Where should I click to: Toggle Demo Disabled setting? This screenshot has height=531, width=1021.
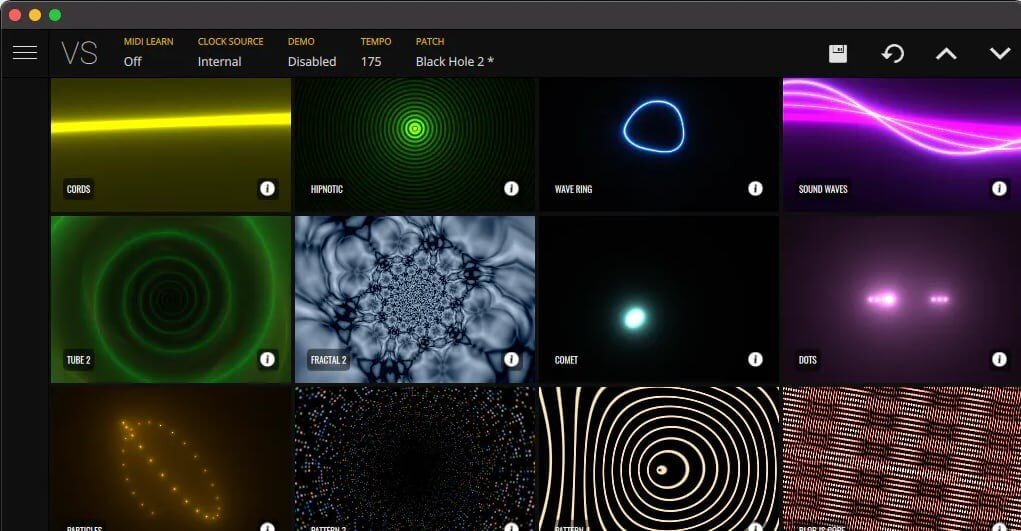(312, 61)
